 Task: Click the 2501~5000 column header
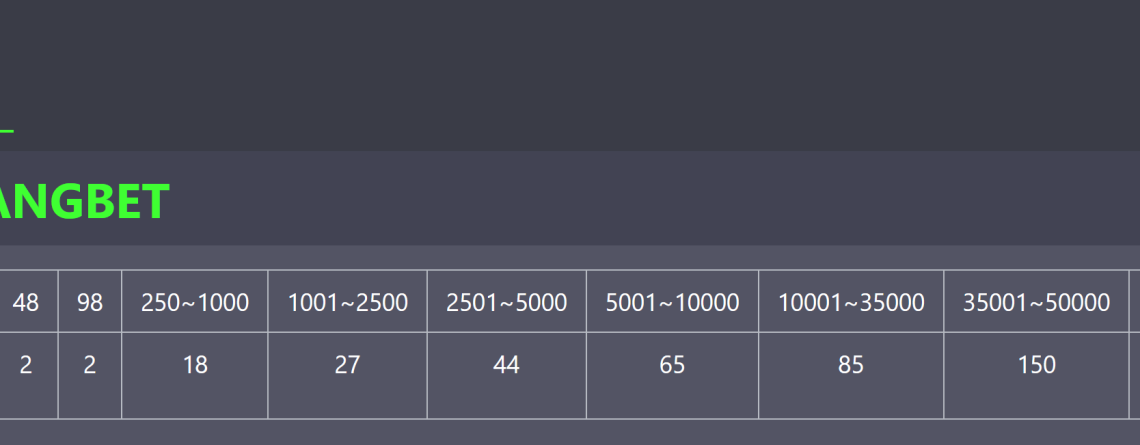[x=507, y=302]
